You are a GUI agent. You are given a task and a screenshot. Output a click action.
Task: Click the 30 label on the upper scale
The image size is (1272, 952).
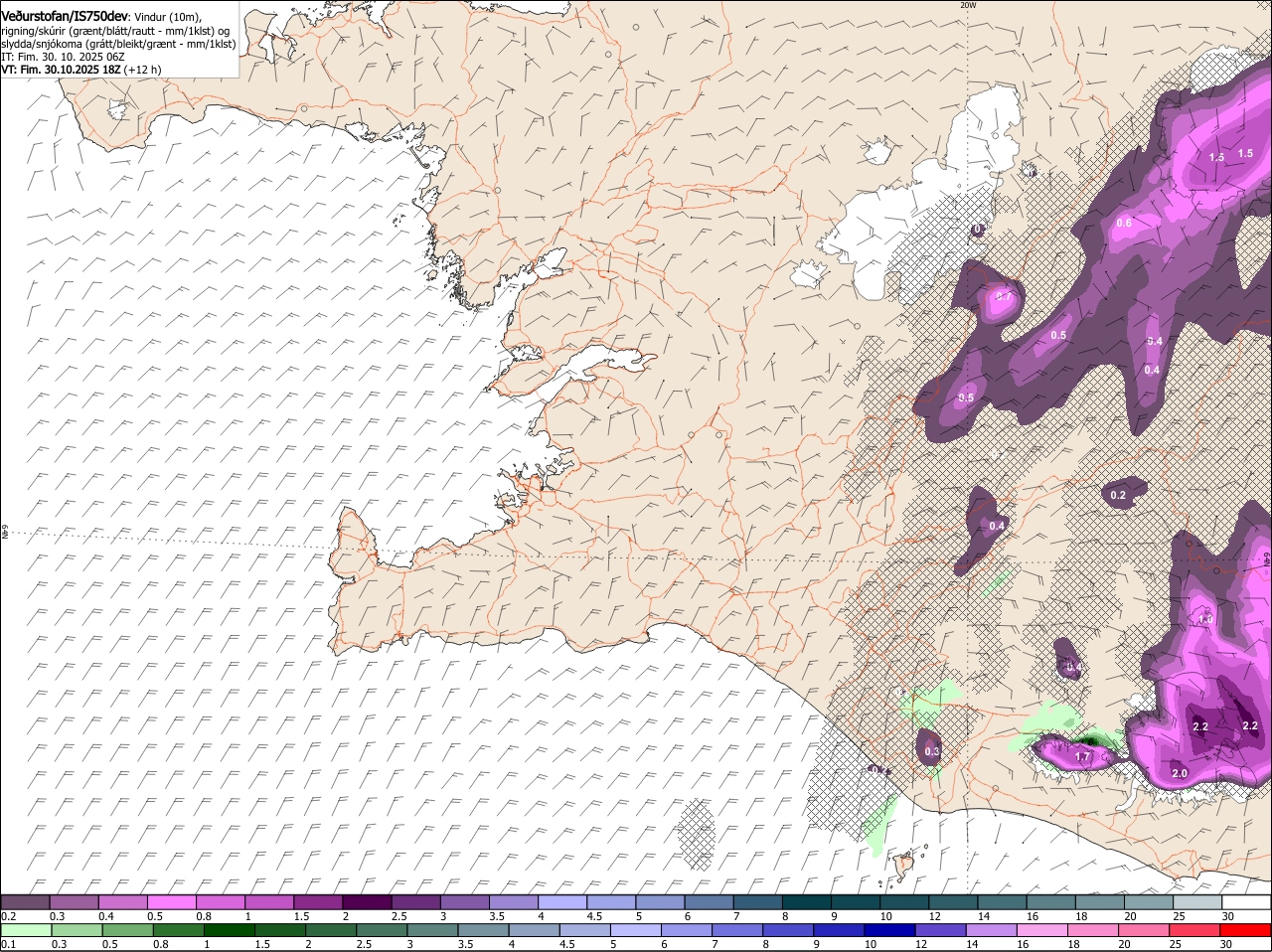pos(1228,916)
